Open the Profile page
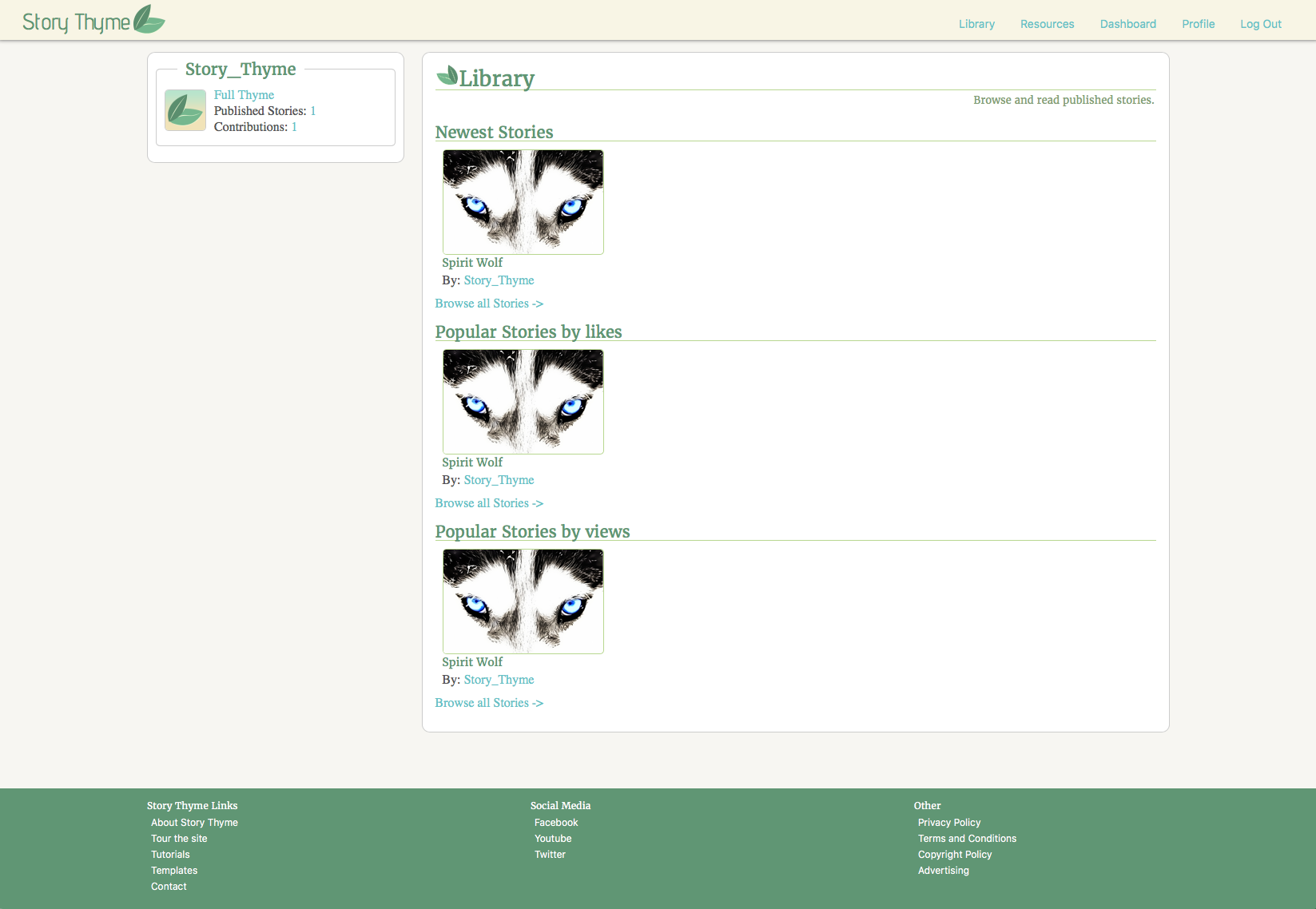This screenshot has height=909, width=1316. 1198,24
